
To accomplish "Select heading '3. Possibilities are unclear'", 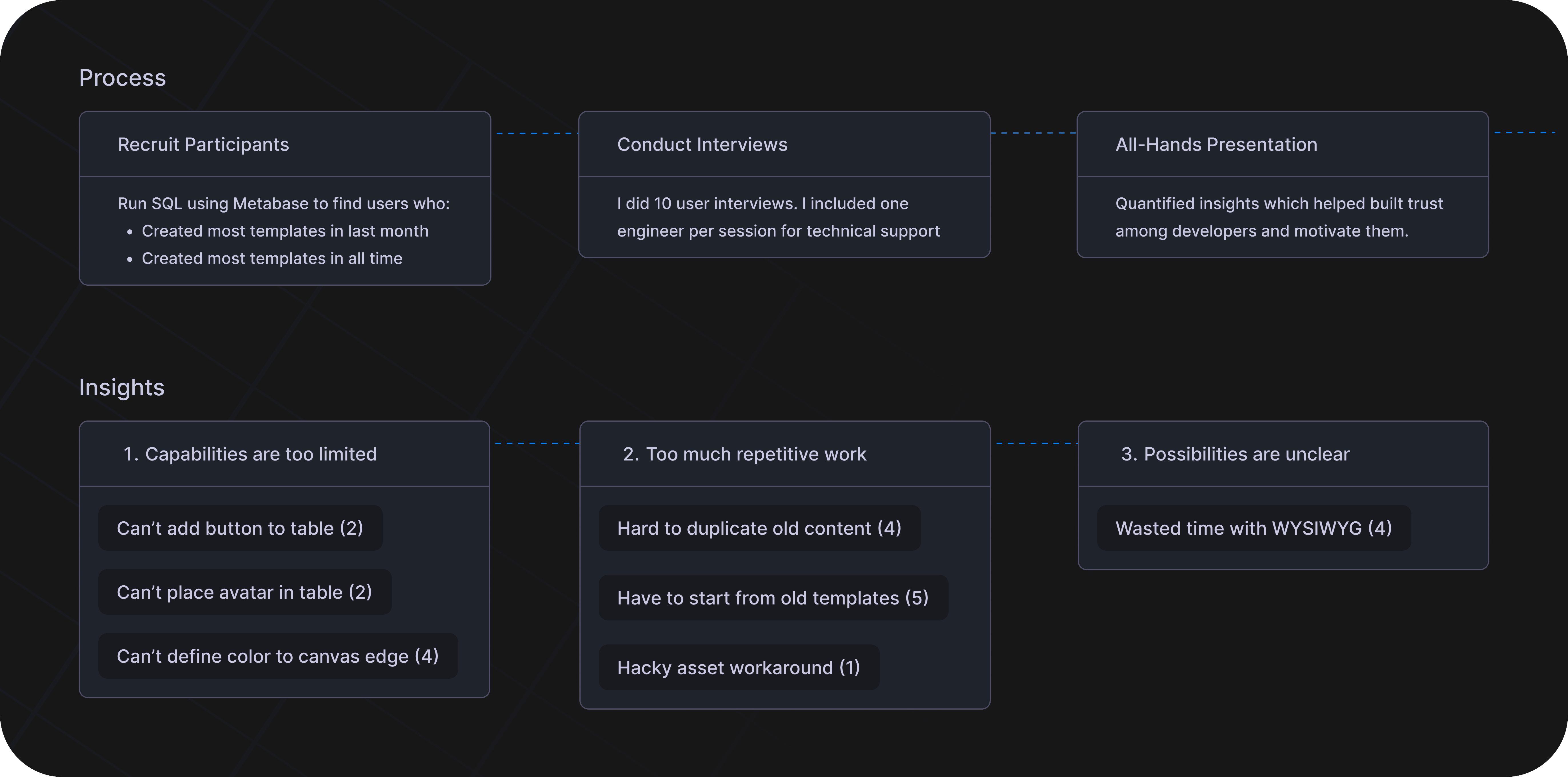I will pos(1235,454).
